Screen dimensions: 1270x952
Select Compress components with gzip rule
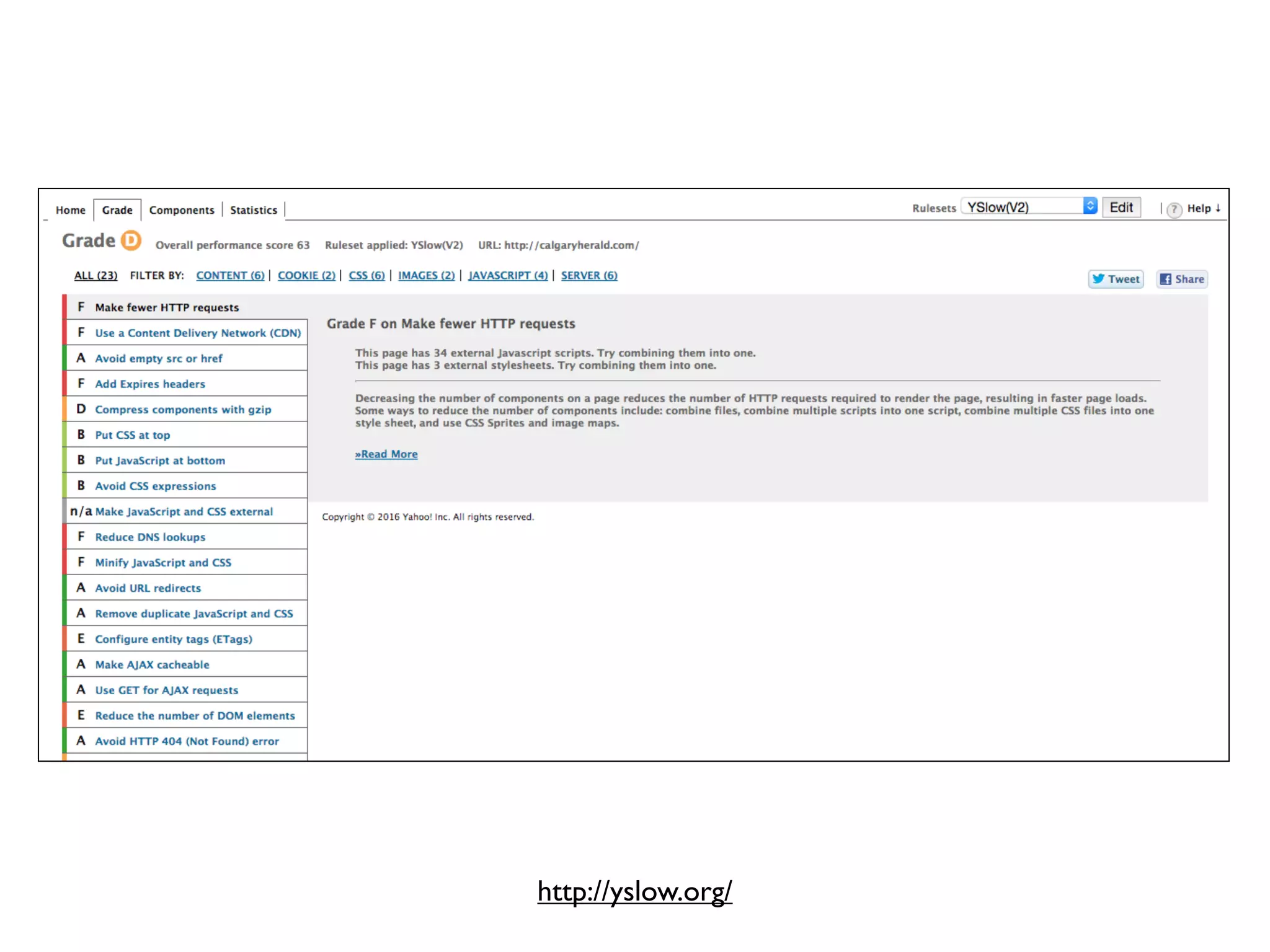click(x=186, y=409)
